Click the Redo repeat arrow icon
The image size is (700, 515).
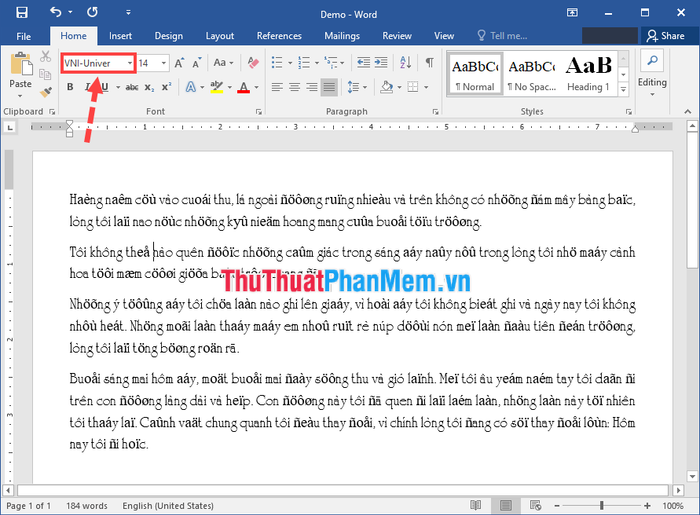pos(93,12)
